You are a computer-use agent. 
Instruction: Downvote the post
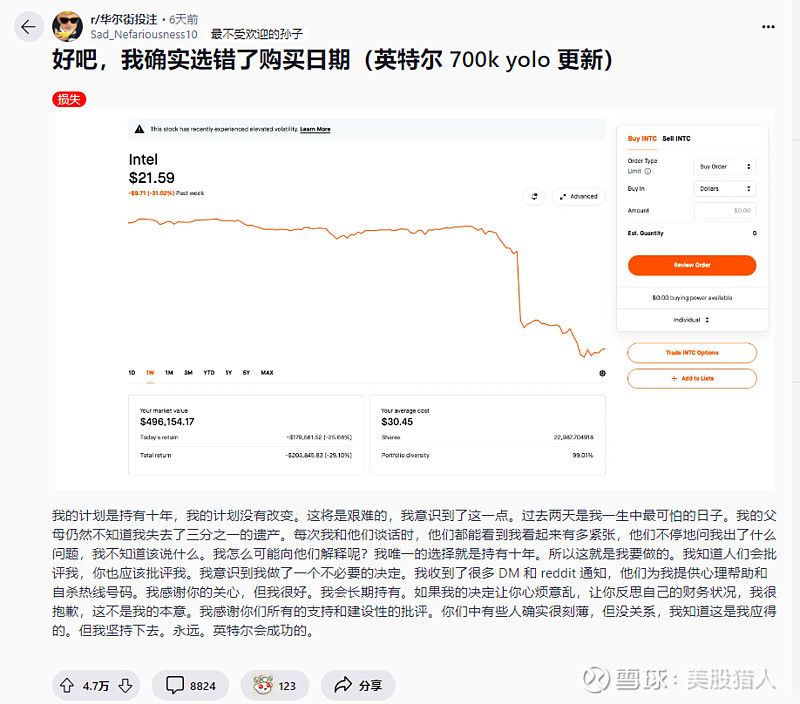[126, 686]
